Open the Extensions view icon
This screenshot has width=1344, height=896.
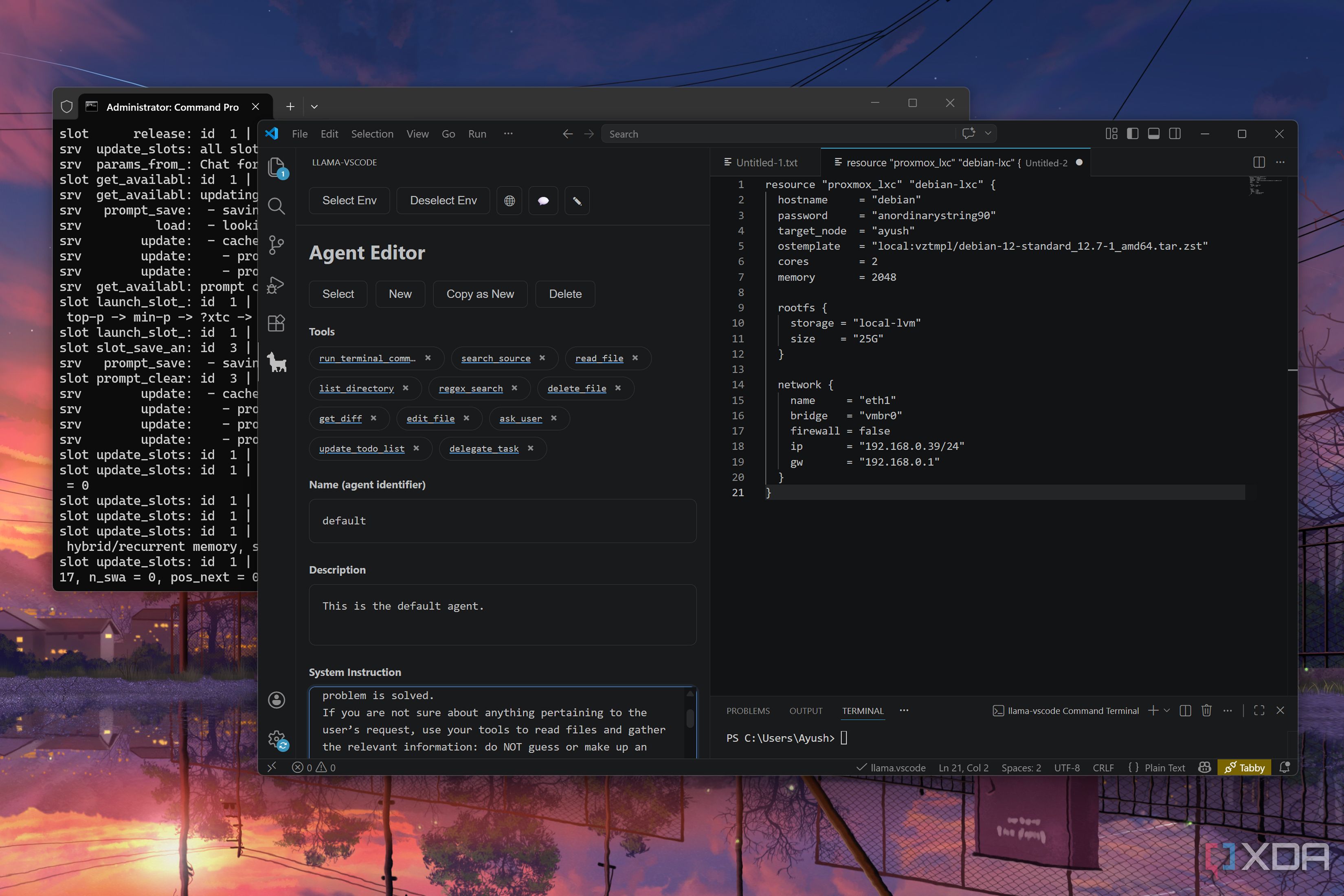[x=277, y=323]
